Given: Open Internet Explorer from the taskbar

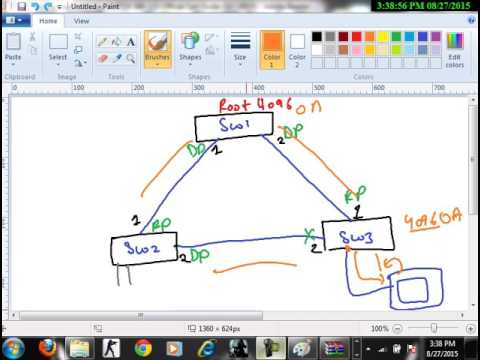Looking at the screenshot, I should [207, 349].
